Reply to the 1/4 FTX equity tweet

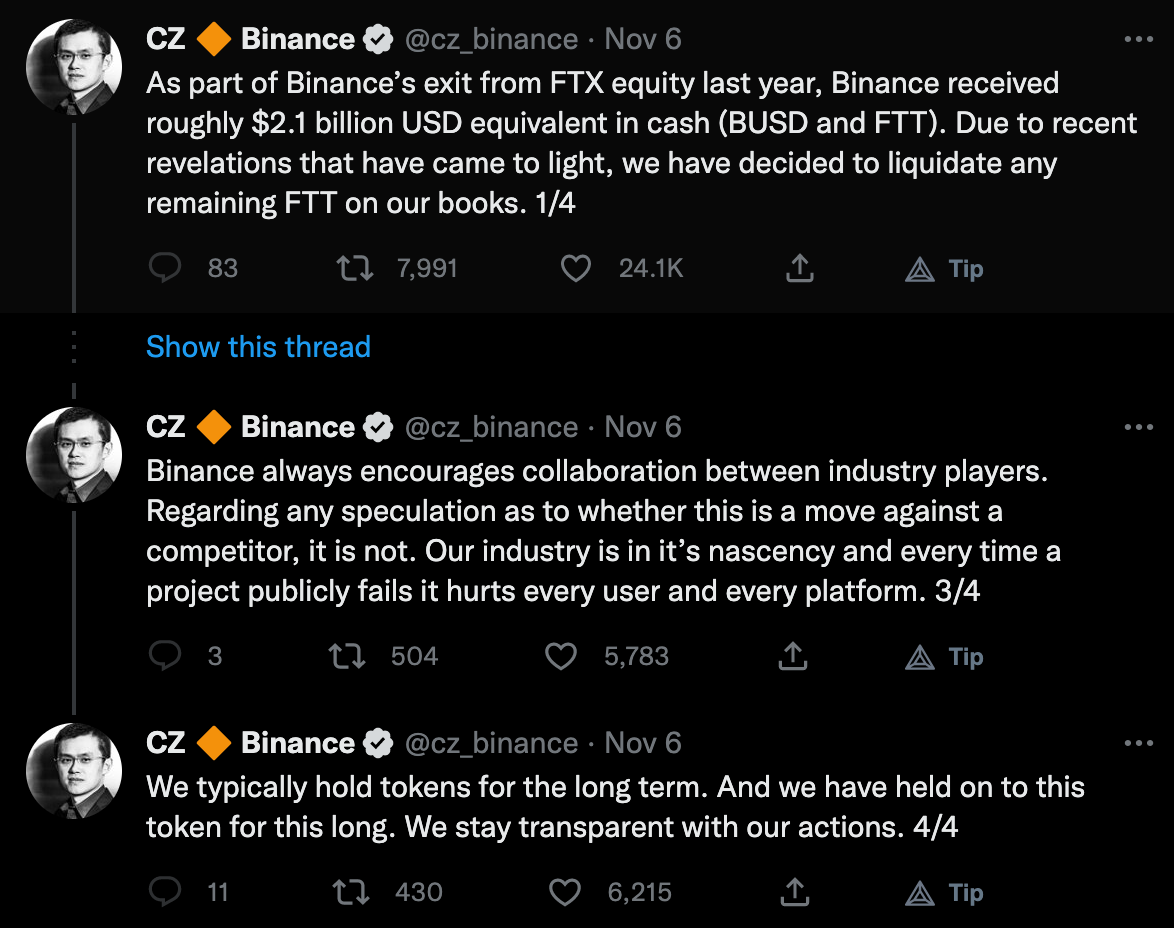(165, 268)
